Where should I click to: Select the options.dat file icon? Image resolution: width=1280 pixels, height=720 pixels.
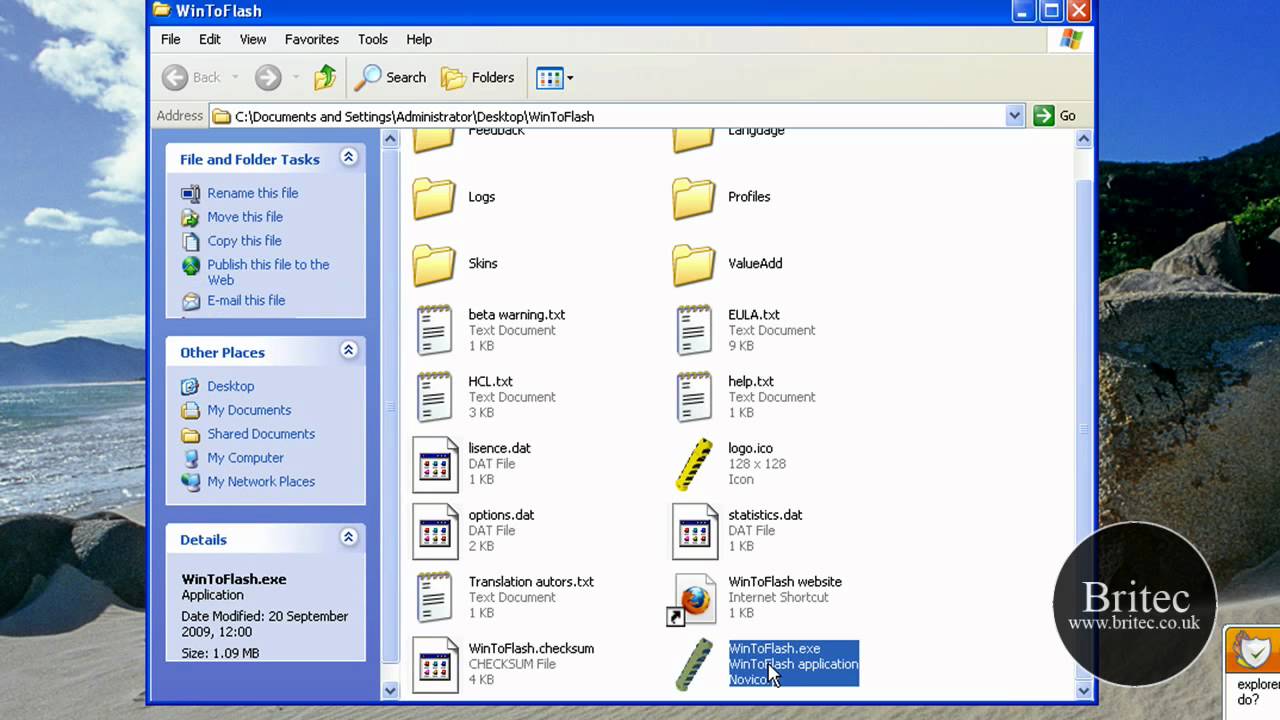pos(434,531)
